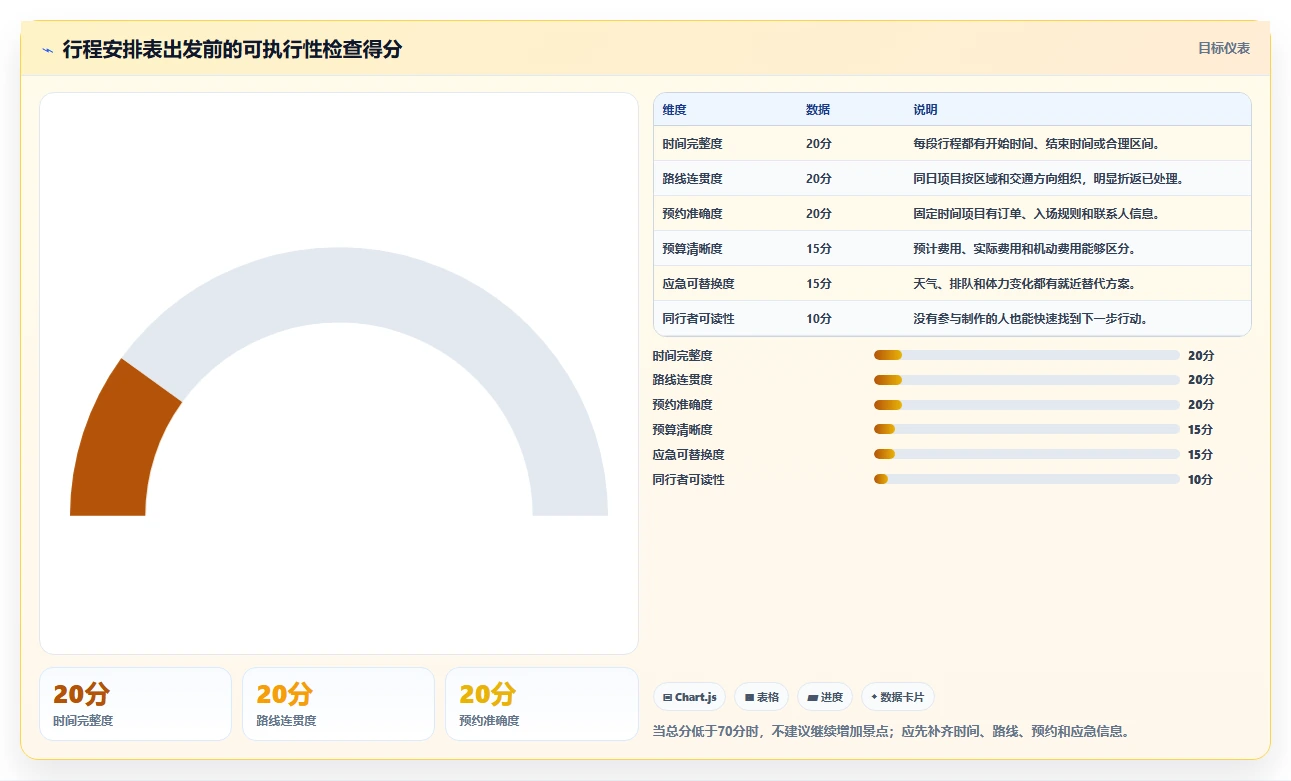Image resolution: width=1291 pixels, height=781 pixels.
Task: Click the 预约准确度 progress bar
Action: click(1027, 405)
